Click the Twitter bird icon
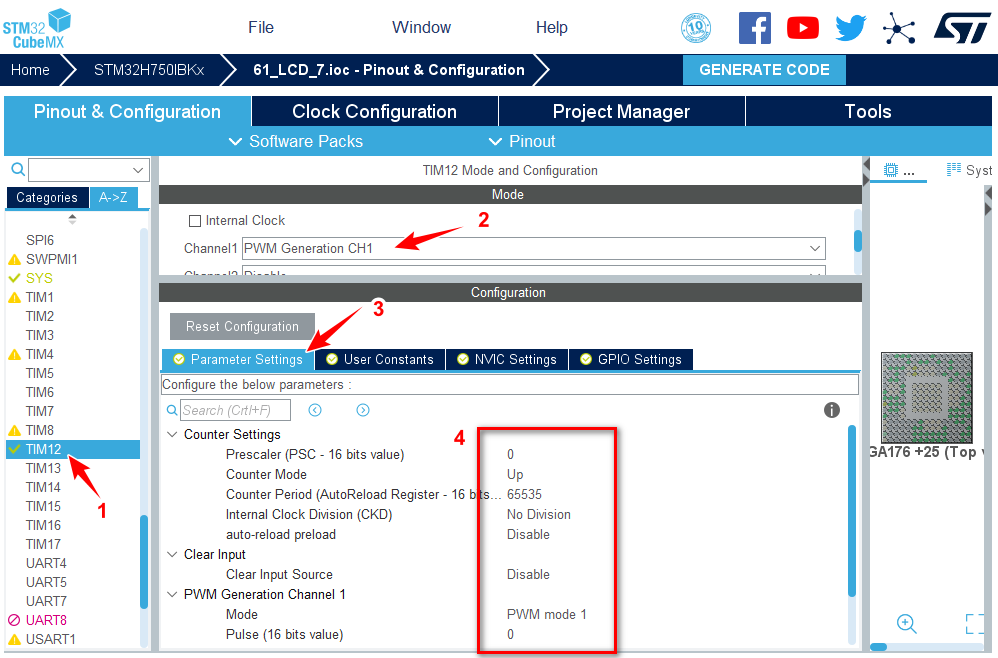The width and height of the screenshot is (998, 658). [x=850, y=28]
